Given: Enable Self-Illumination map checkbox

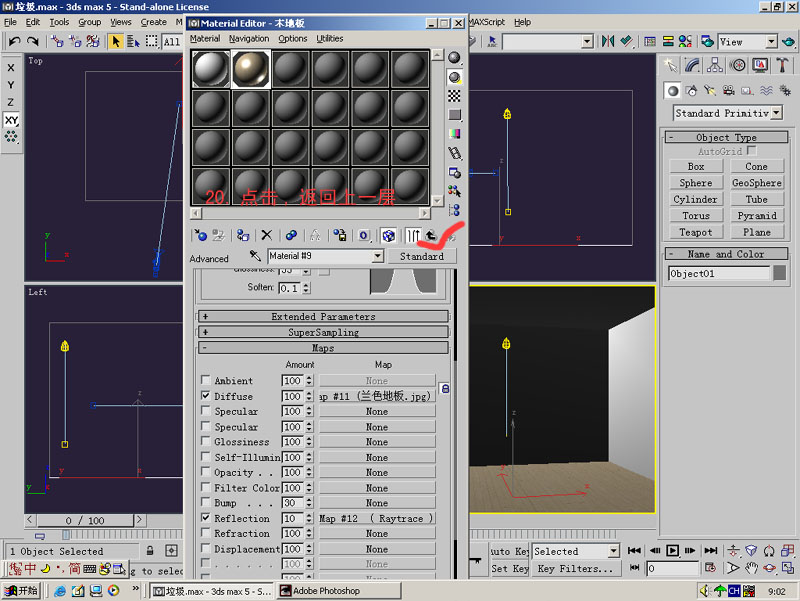Looking at the screenshot, I should click(x=206, y=456).
